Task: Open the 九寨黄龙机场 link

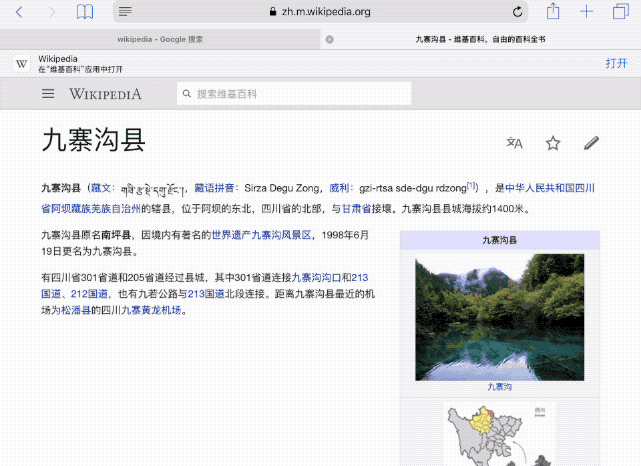Action: click(151, 310)
